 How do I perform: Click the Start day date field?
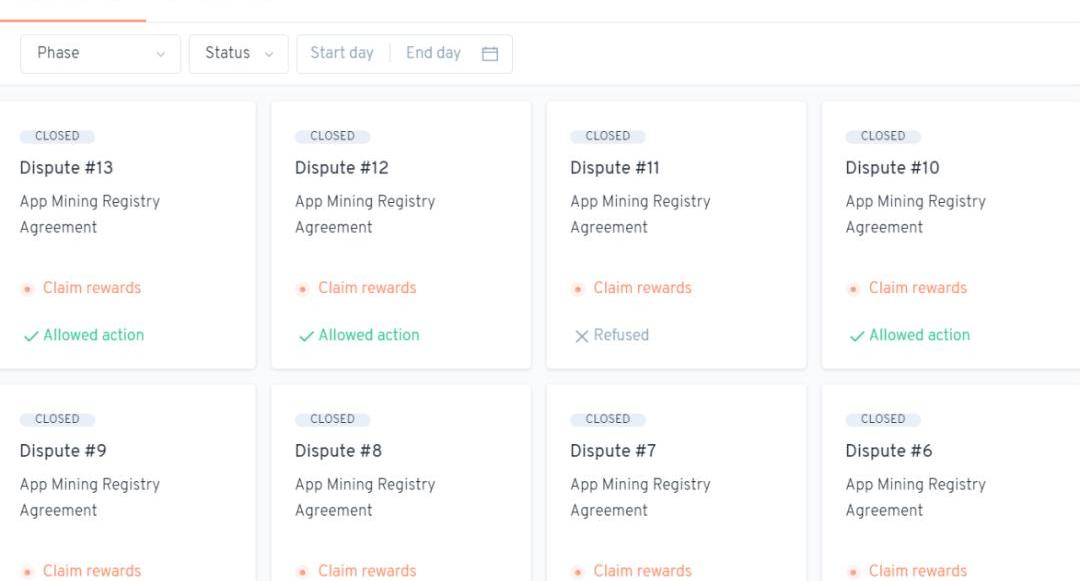342,53
